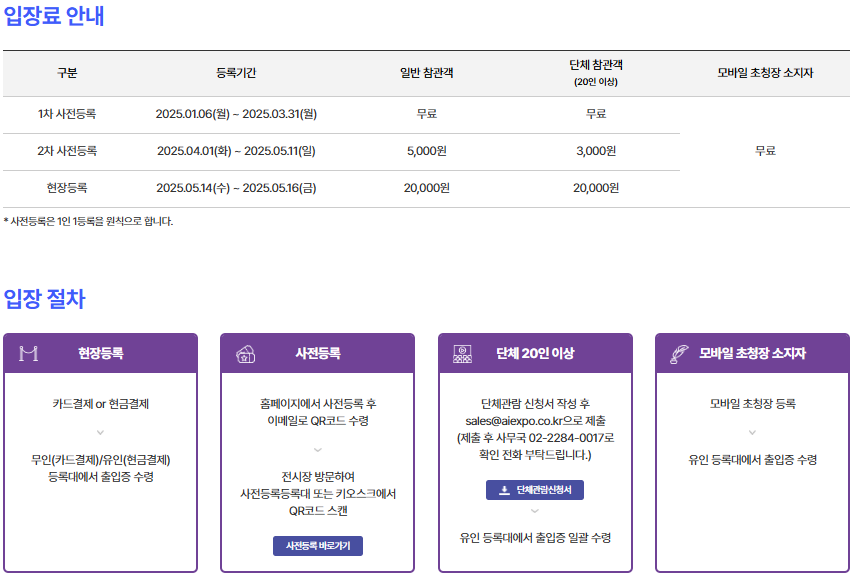Click 유인 등록대에서 출입증 수령 in mobile card
The width and height of the screenshot is (852, 576).
753,460
